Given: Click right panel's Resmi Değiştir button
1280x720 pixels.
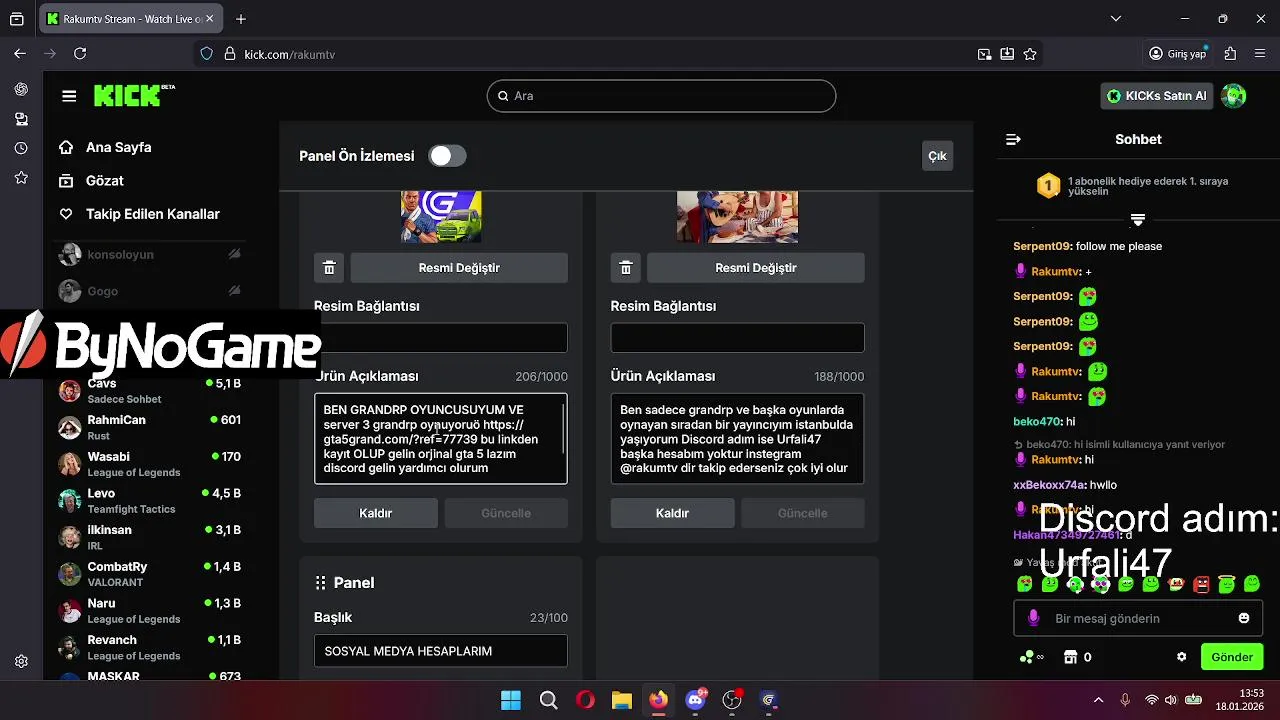Looking at the screenshot, I should pos(756,268).
